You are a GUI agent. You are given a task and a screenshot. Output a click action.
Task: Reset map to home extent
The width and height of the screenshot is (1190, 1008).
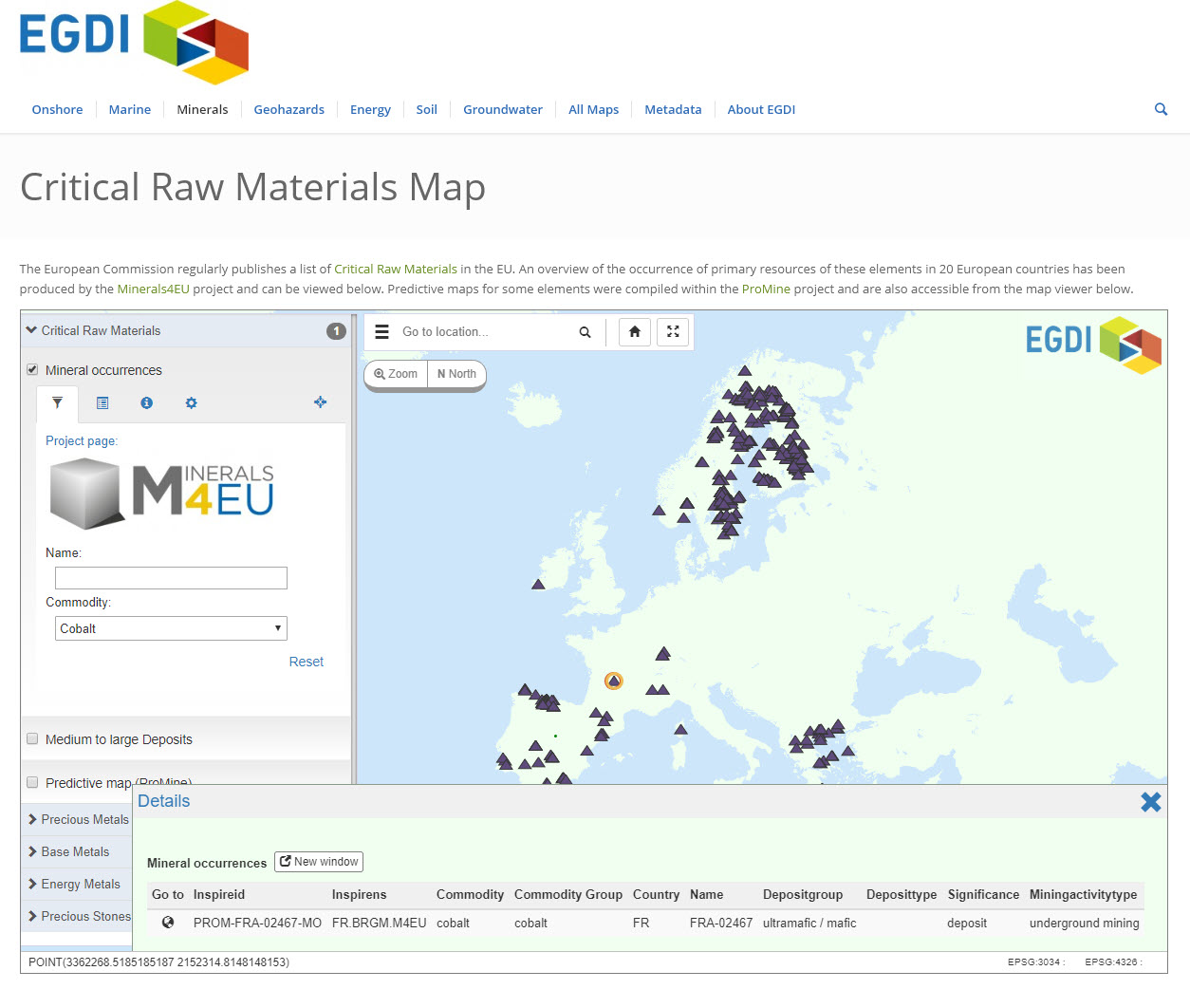coord(635,332)
